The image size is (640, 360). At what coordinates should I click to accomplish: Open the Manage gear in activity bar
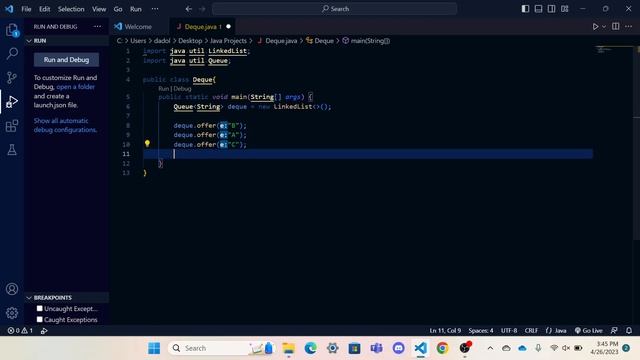click(12, 313)
